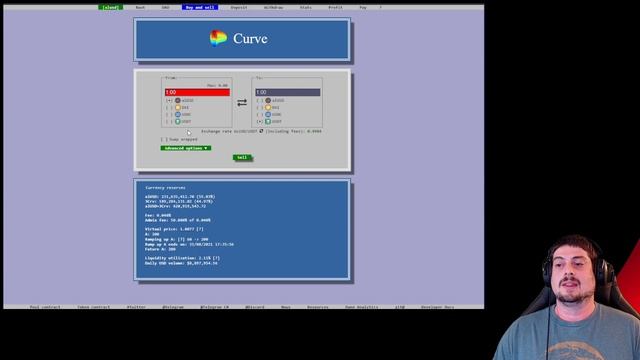Click the sUSD token icon in To box
This screenshot has height=360, width=640.
[x=268, y=100]
